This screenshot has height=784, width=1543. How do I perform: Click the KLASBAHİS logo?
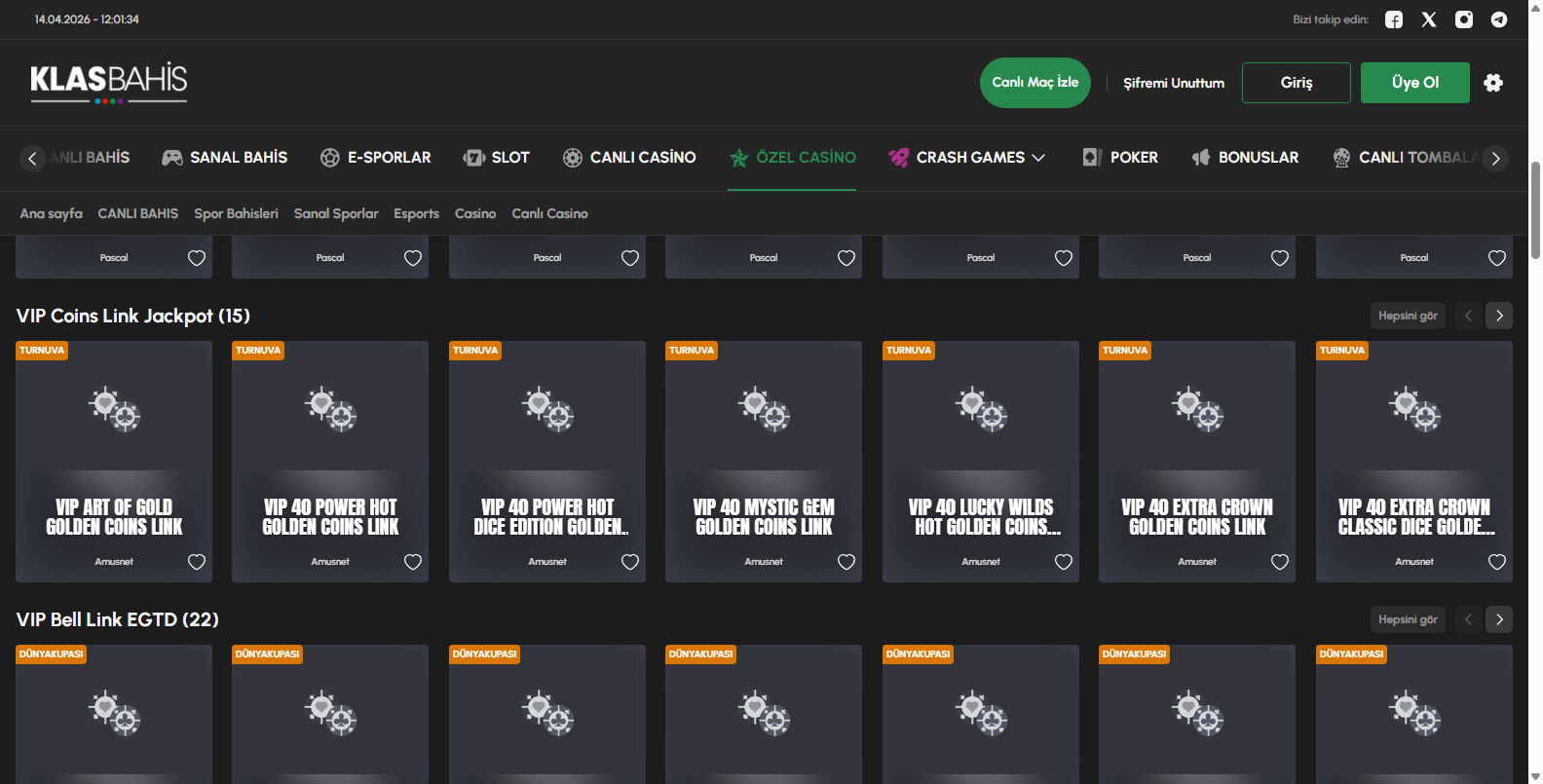pyautogui.click(x=109, y=83)
